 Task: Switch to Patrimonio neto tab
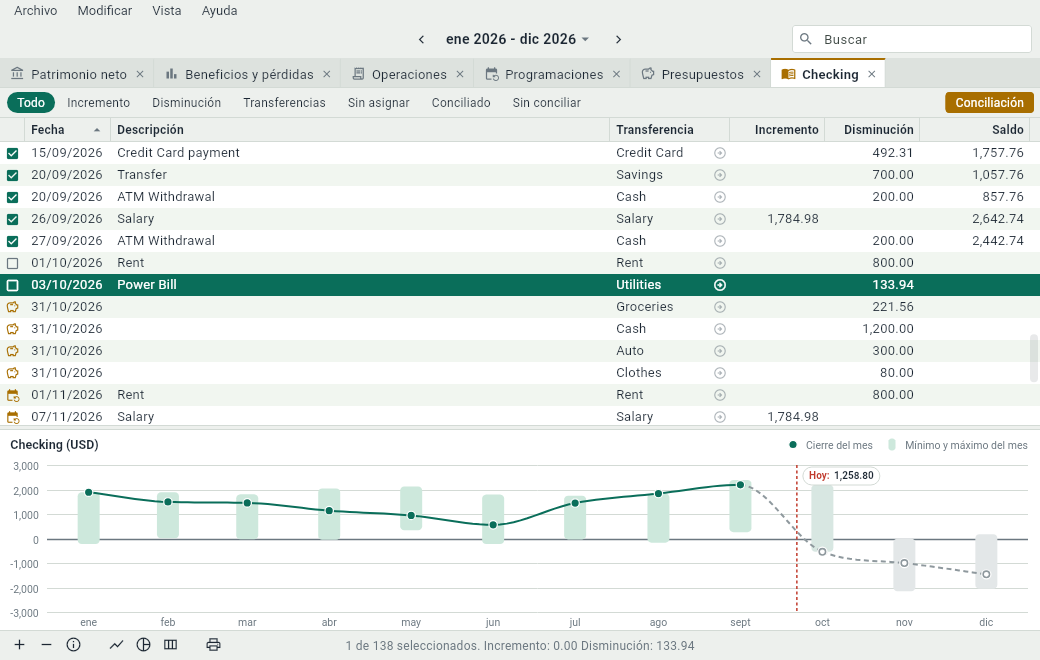[x=78, y=74]
